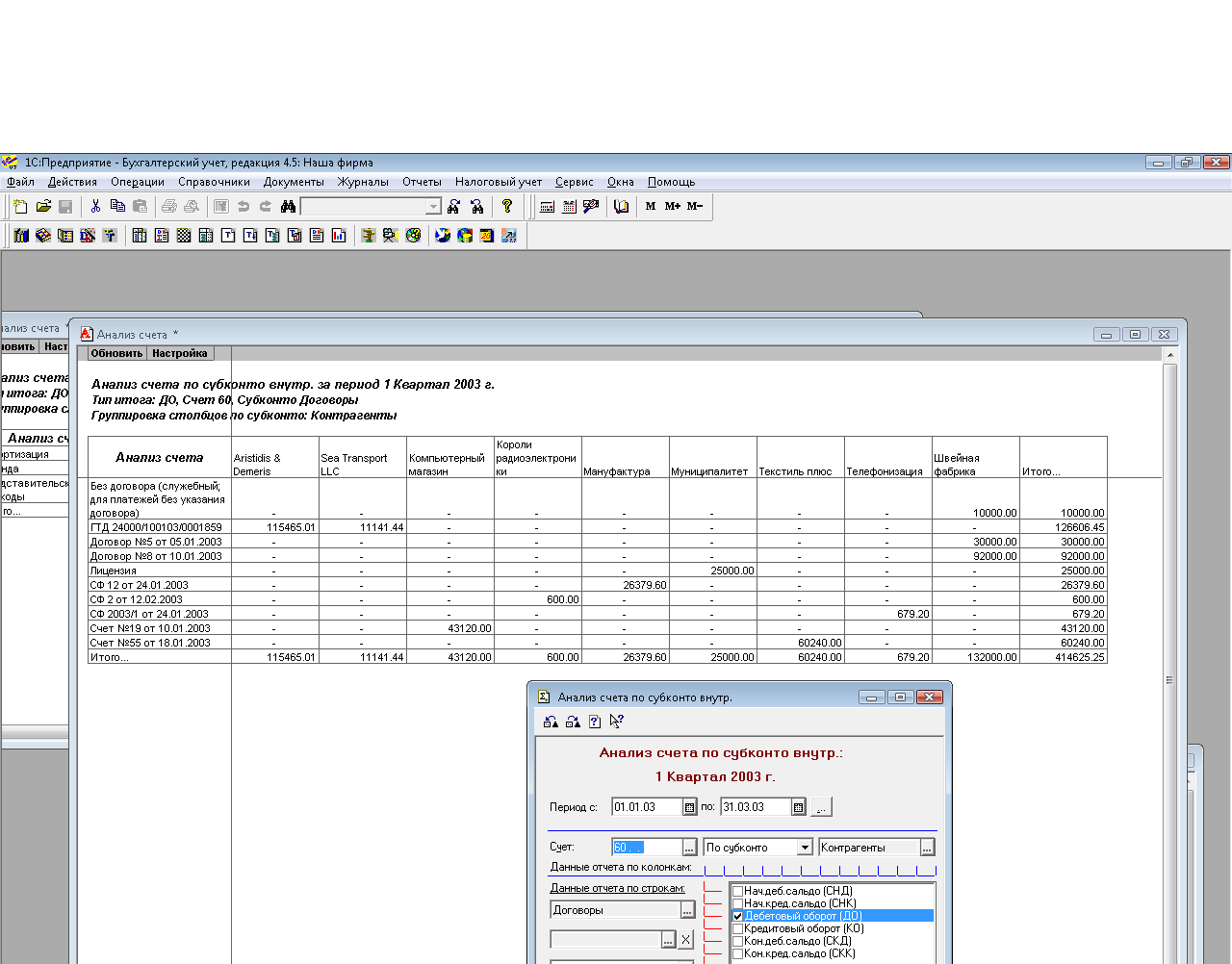Enable Нач.деб.сальдо (СНД) checkbox
Screen dimensions: 1232x964
click(738, 891)
